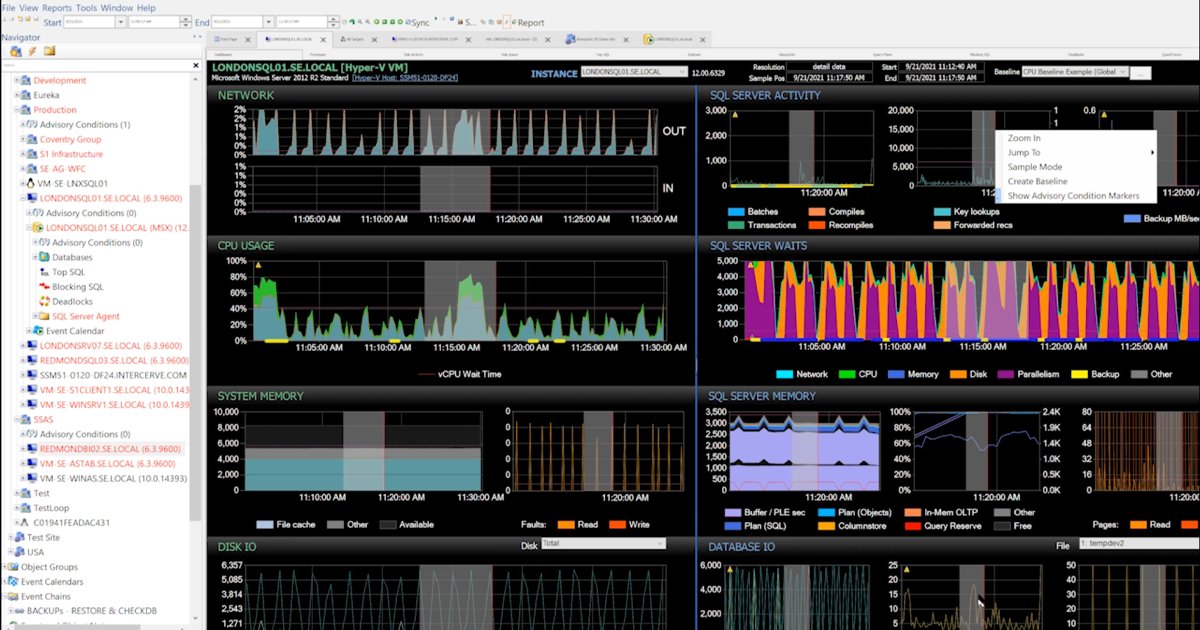Click the Linux penguin icon for VM-SE-LNXSQL01
This screenshot has width=1200, height=630.
pyautogui.click(x=29, y=184)
